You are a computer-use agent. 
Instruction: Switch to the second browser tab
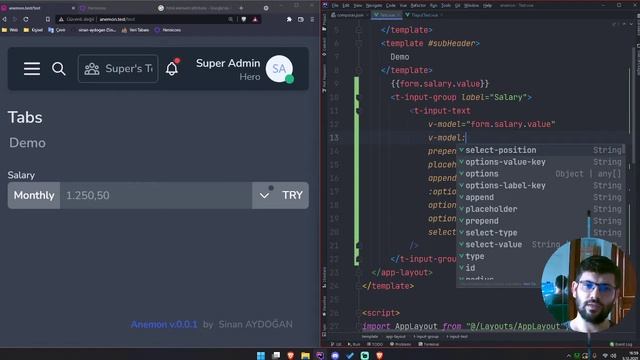click(116, 8)
